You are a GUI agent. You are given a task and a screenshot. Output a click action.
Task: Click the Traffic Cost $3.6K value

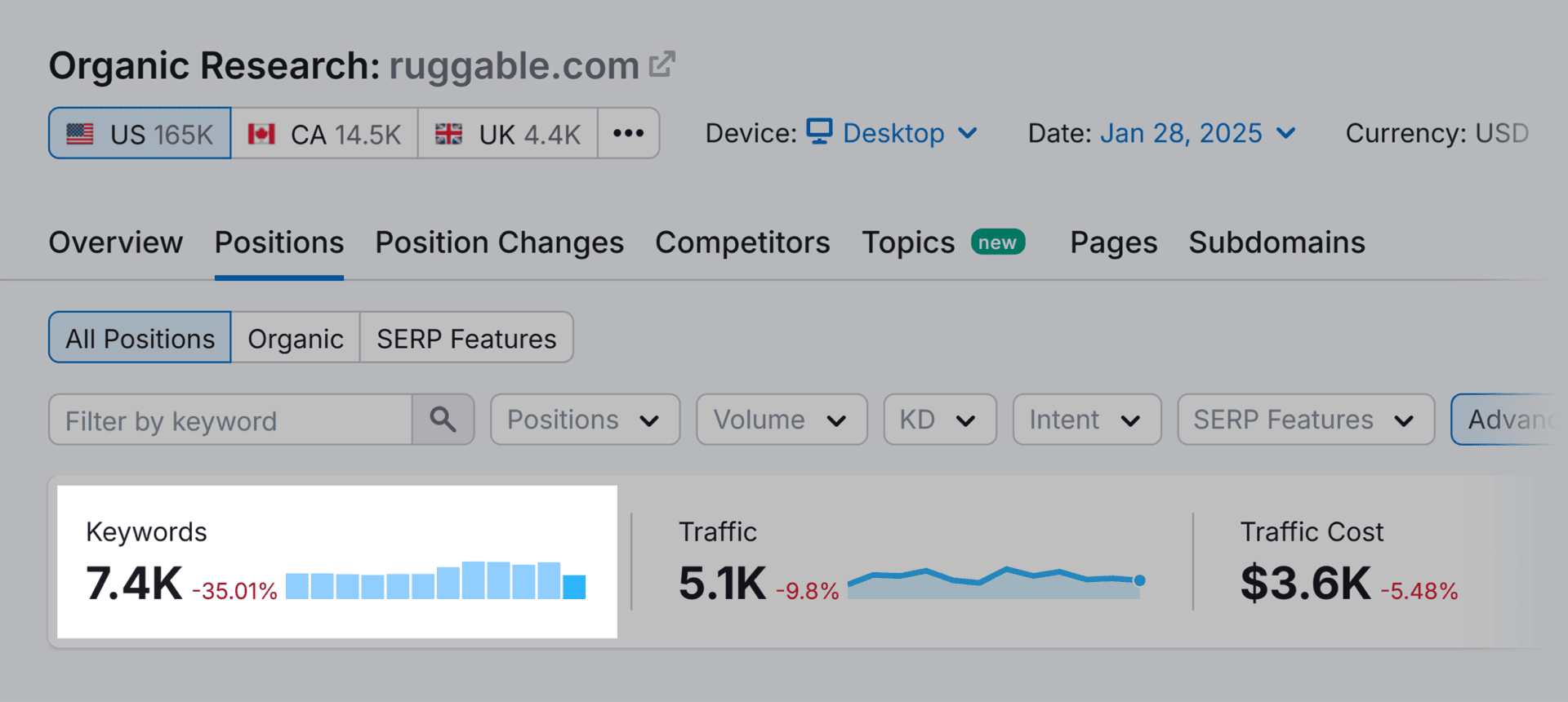(1305, 584)
